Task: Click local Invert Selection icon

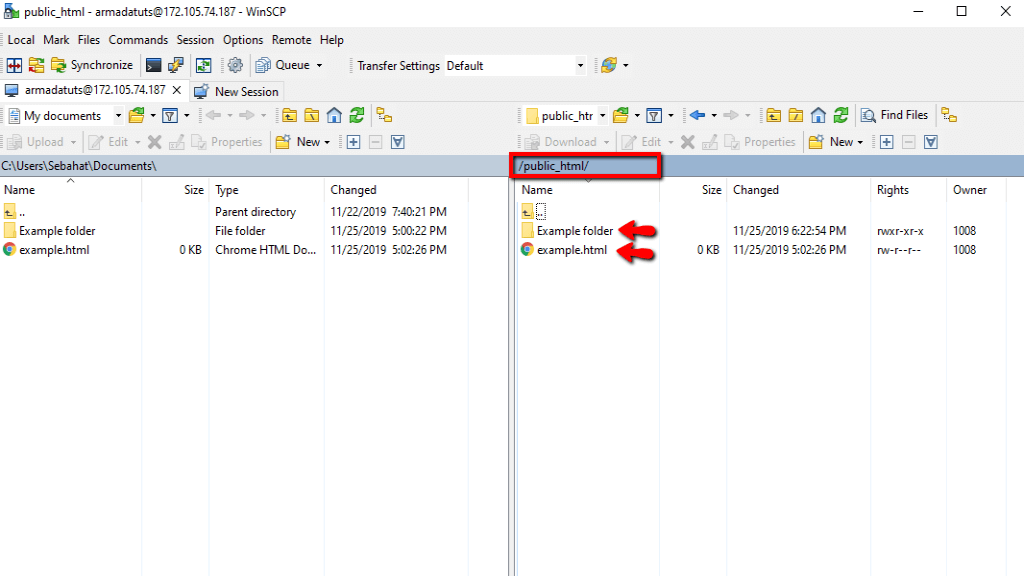Action: pos(398,142)
